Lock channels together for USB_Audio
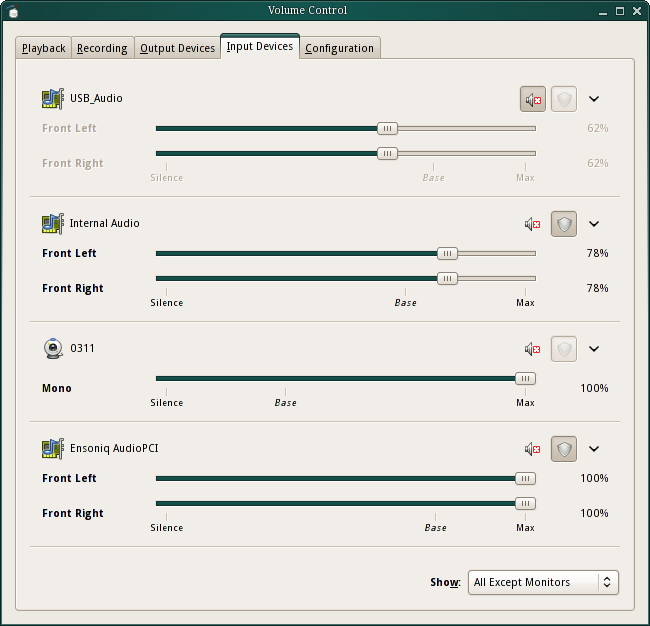 point(564,99)
